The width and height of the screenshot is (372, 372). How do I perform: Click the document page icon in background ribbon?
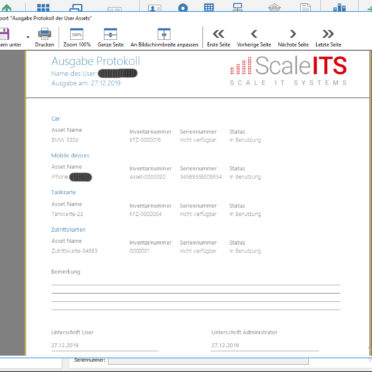305,8
